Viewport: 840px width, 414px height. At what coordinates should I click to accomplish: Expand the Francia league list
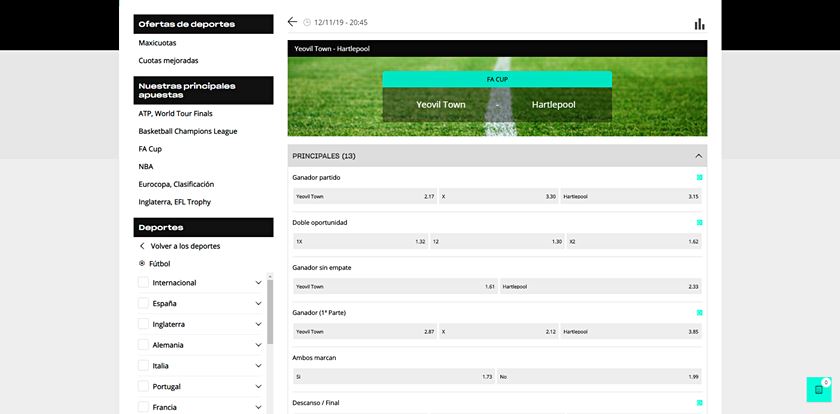pyautogui.click(x=258, y=407)
